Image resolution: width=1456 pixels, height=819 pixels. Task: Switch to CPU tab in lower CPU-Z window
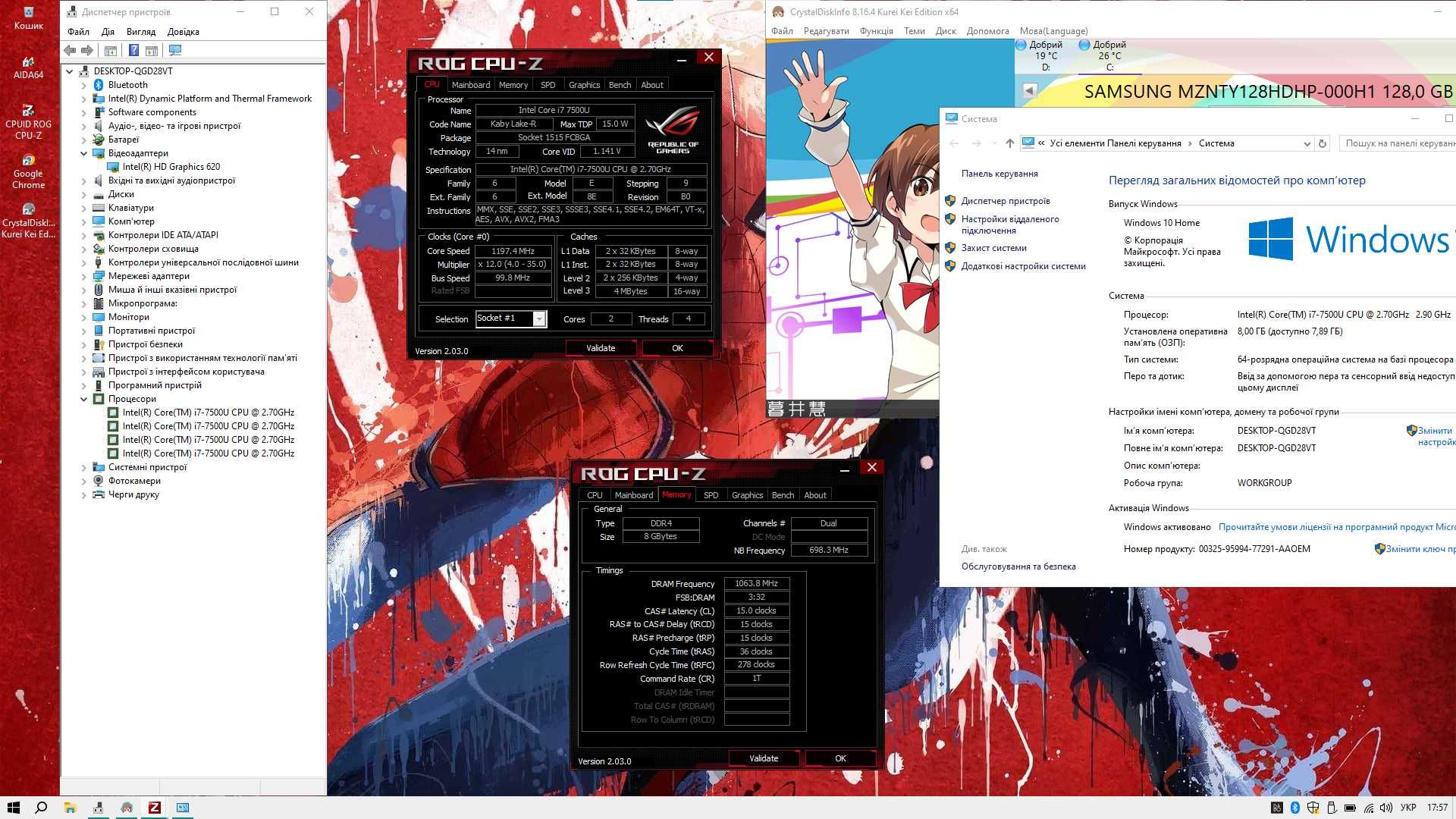pyautogui.click(x=595, y=495)
